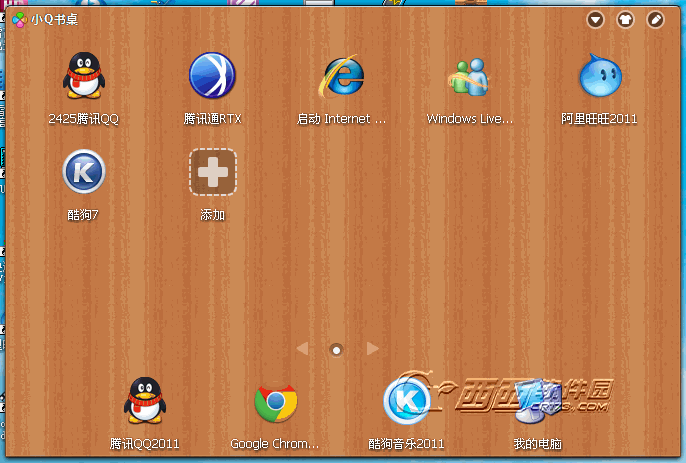Screen dimensions: 686x463
Task: Launch 腾讯通RTX application icon
Action: click(x=213, y=75)
